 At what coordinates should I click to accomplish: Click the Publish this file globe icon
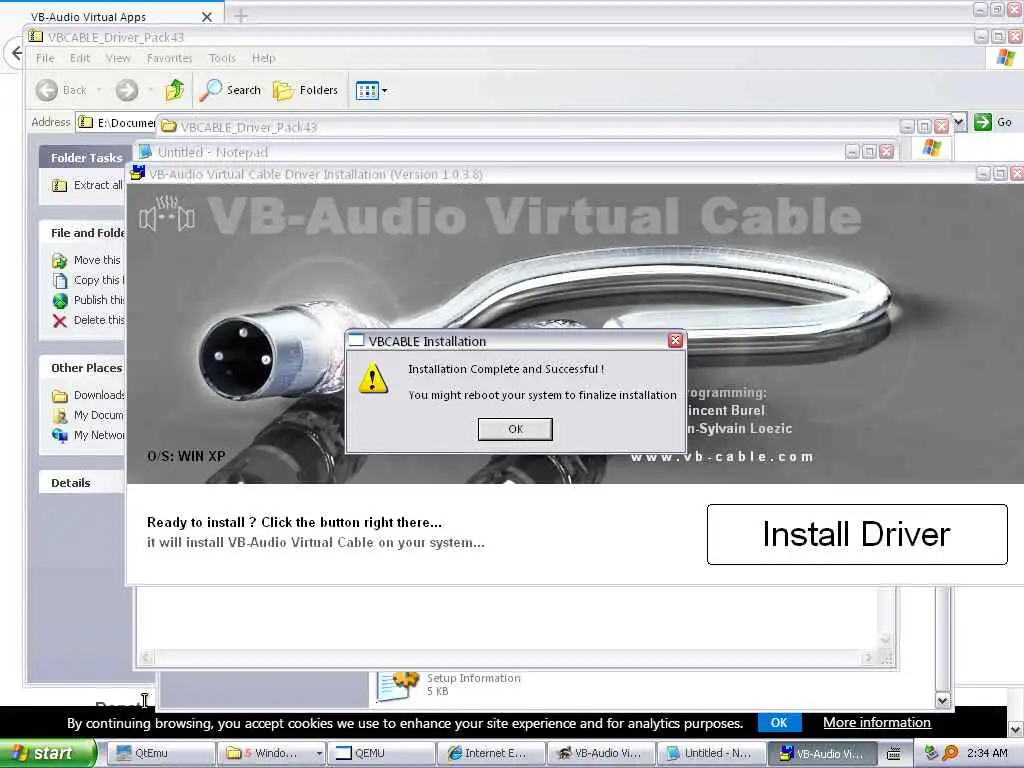(59, 300)
